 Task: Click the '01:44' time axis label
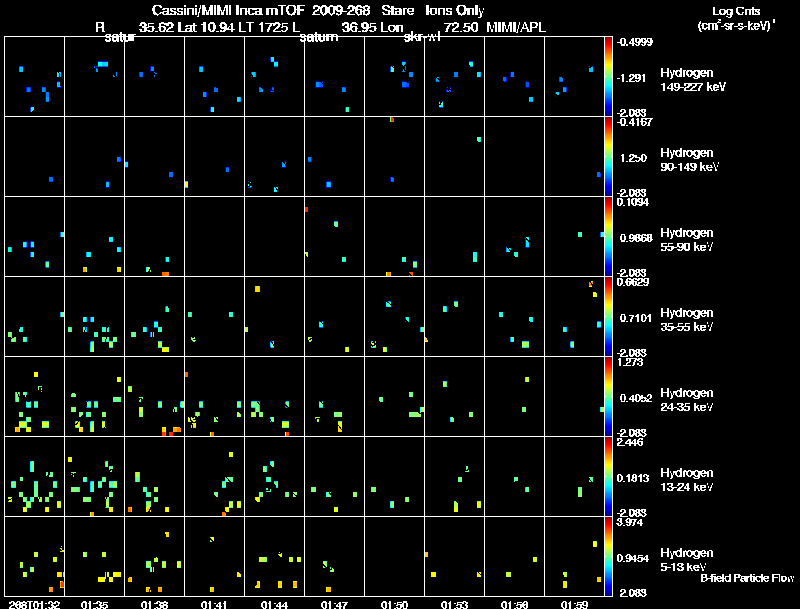point(274,605)
